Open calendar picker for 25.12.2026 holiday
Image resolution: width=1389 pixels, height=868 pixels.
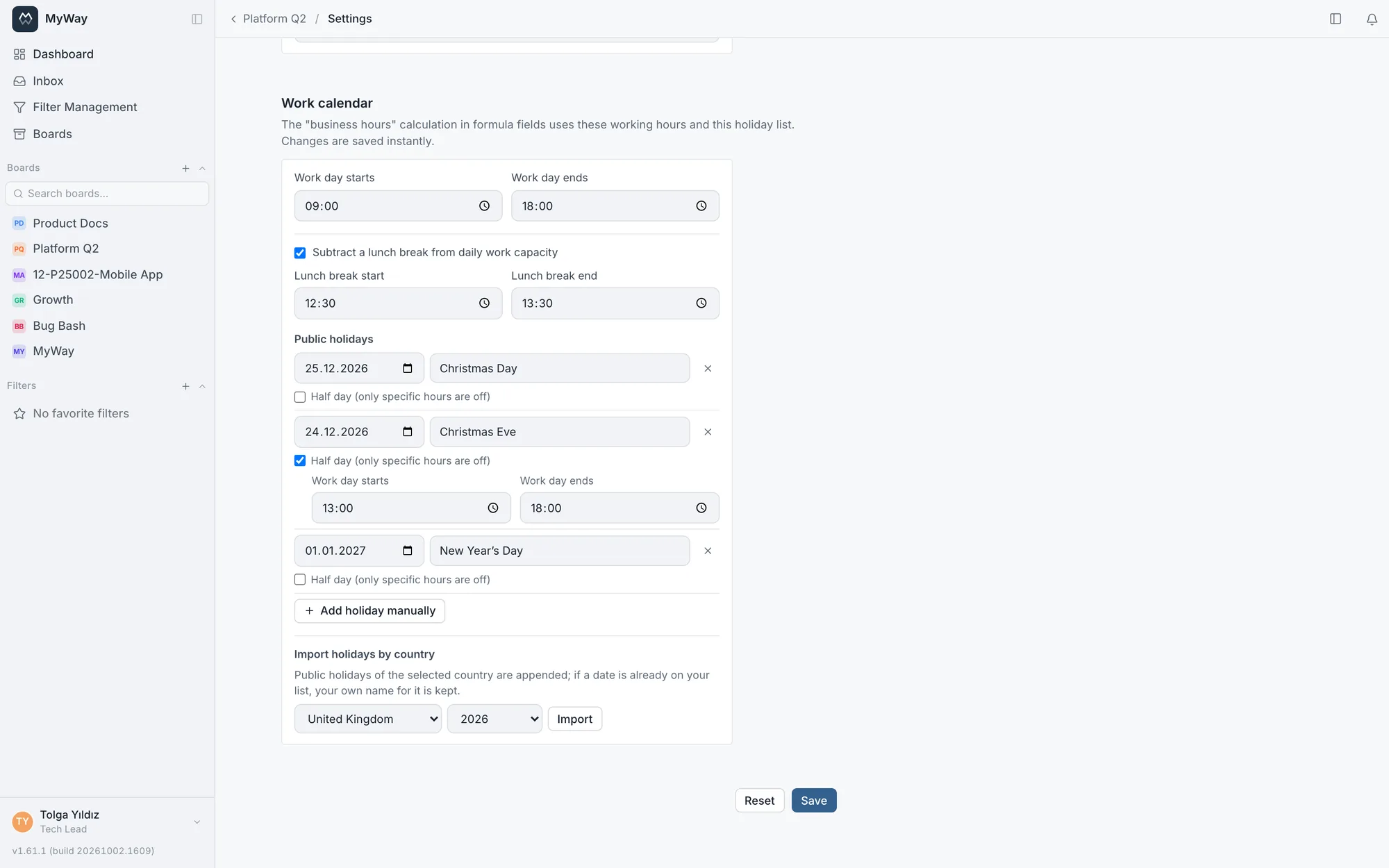[408, 369]
